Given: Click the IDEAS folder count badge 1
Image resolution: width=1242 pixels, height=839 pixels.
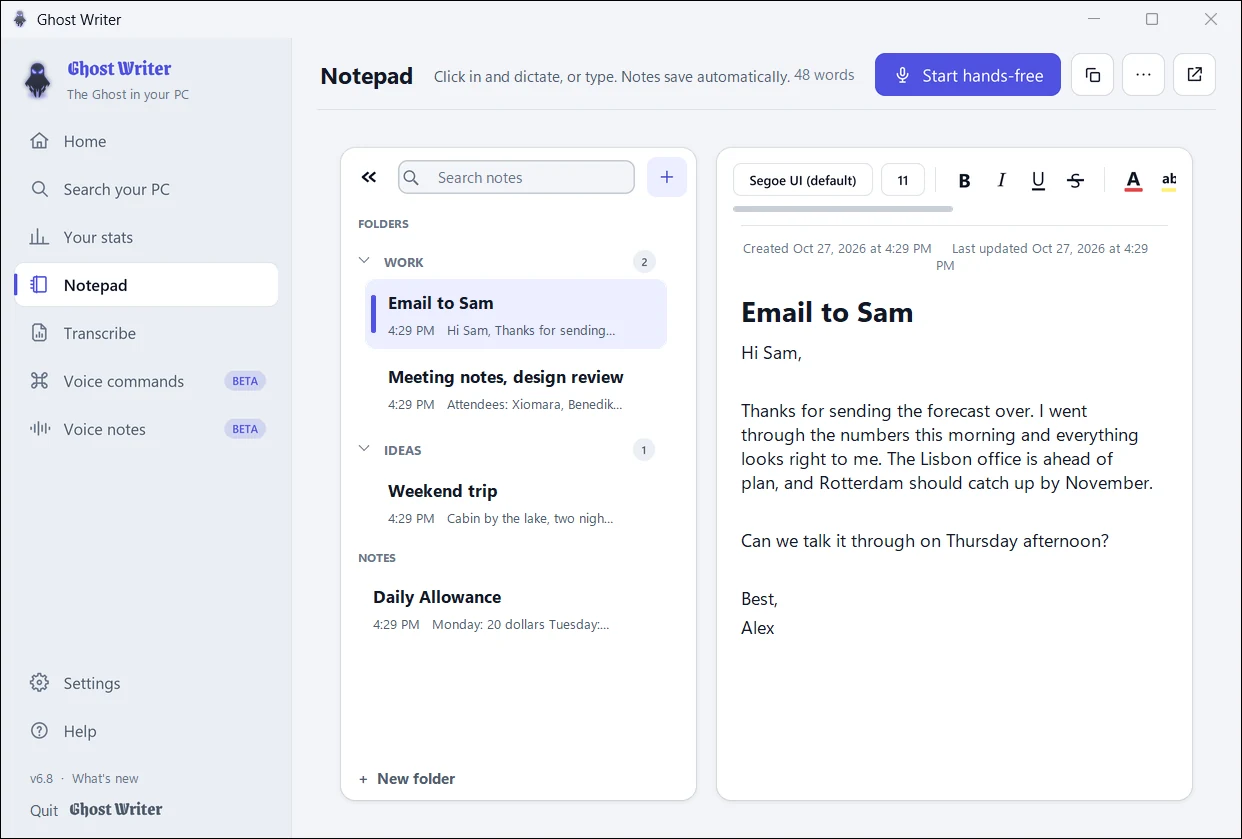Looking at the screenshot, I should [x=644, y=450].
